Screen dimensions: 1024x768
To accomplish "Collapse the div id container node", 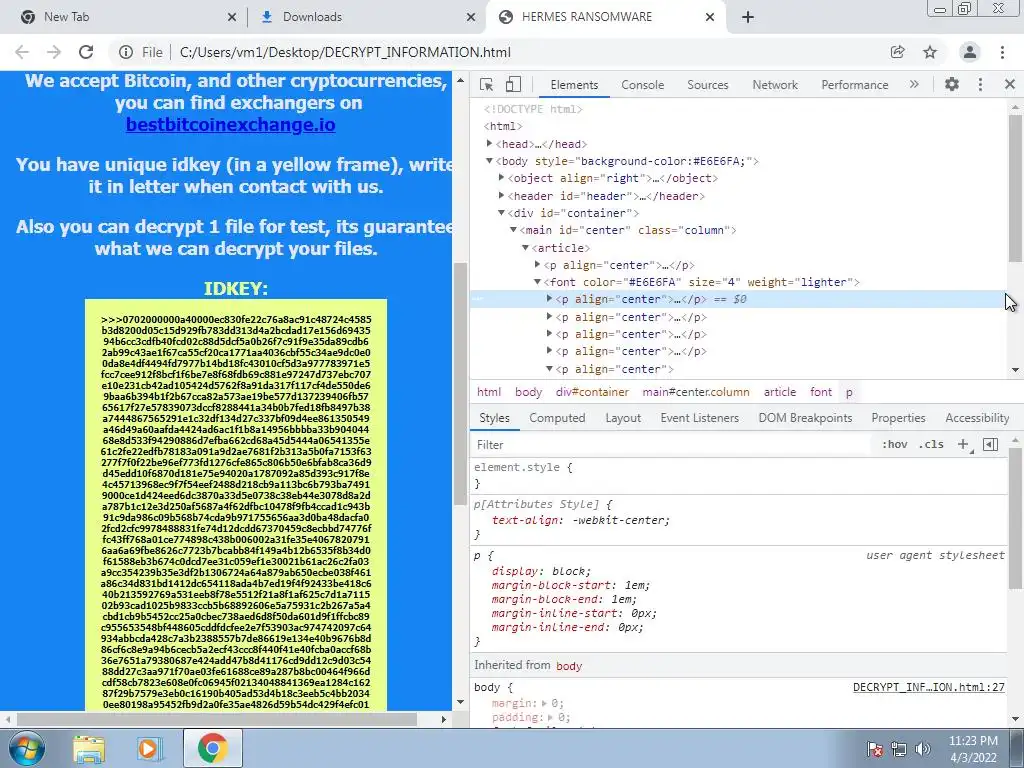I will coord(501,213).
